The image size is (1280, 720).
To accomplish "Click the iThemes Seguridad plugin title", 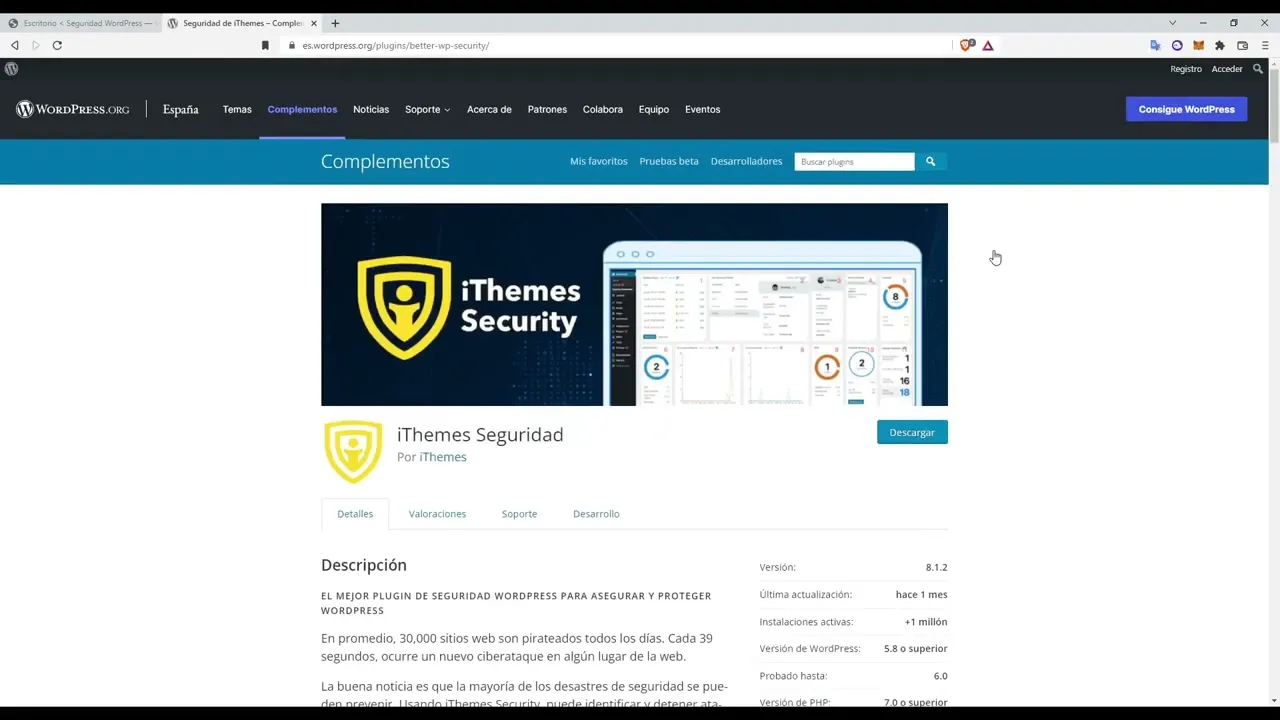I will click(x=480, y=434).
